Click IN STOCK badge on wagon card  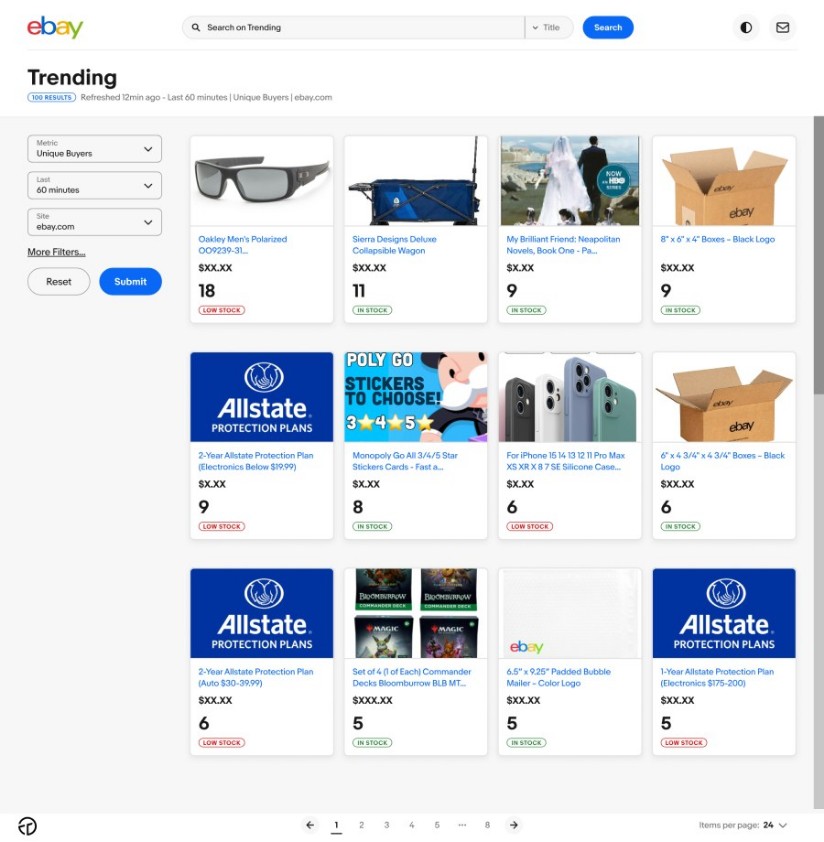pyautogui.click(x=372, y=310)
